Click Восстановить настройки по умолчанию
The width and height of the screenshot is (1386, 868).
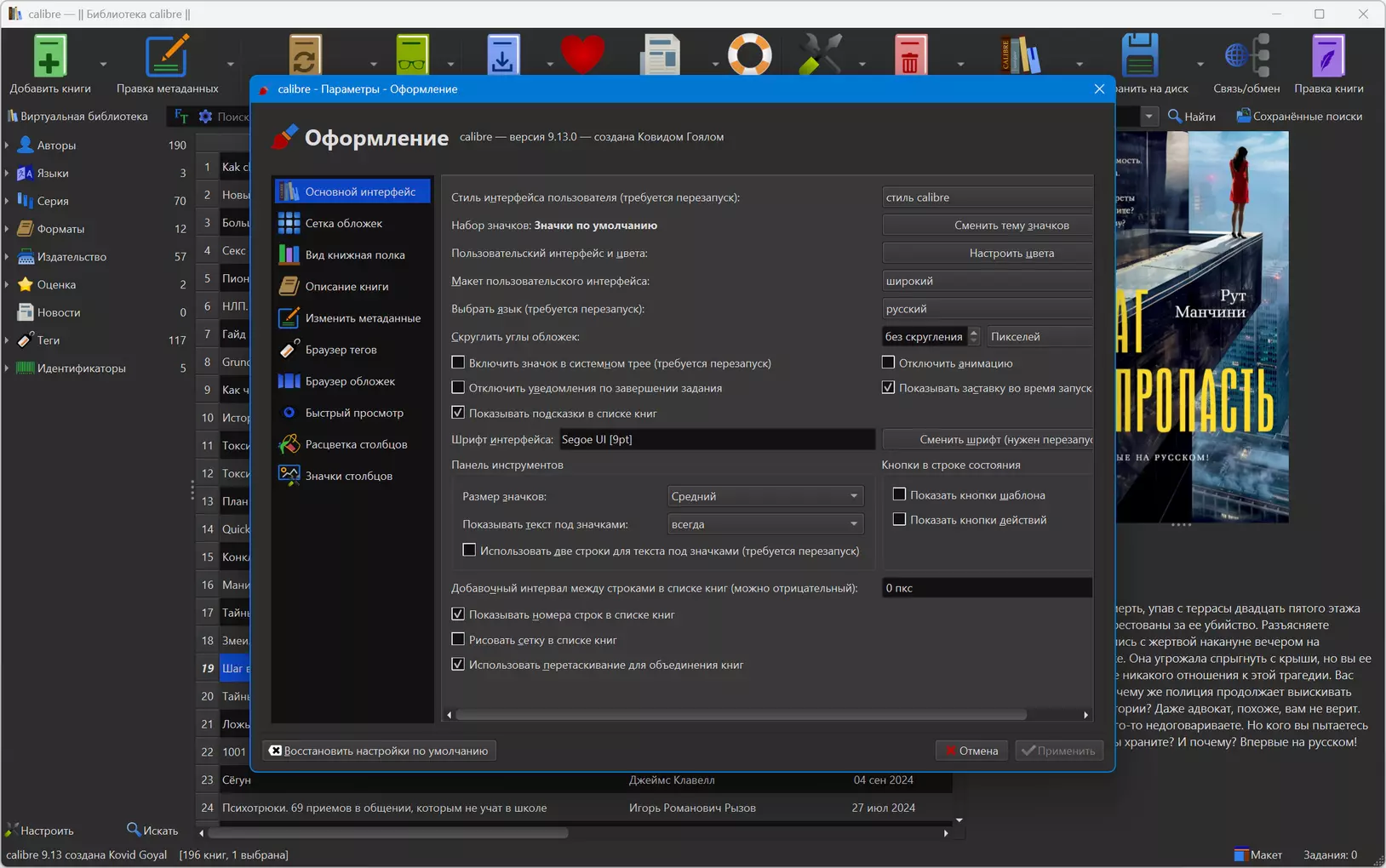click(379, 751)
